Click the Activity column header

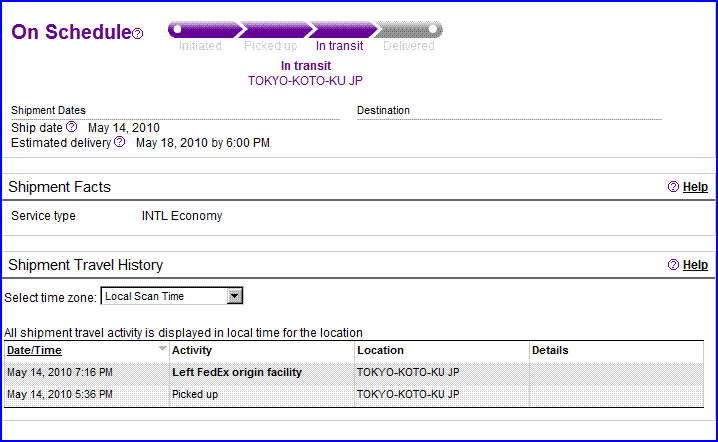coord(192,350)
